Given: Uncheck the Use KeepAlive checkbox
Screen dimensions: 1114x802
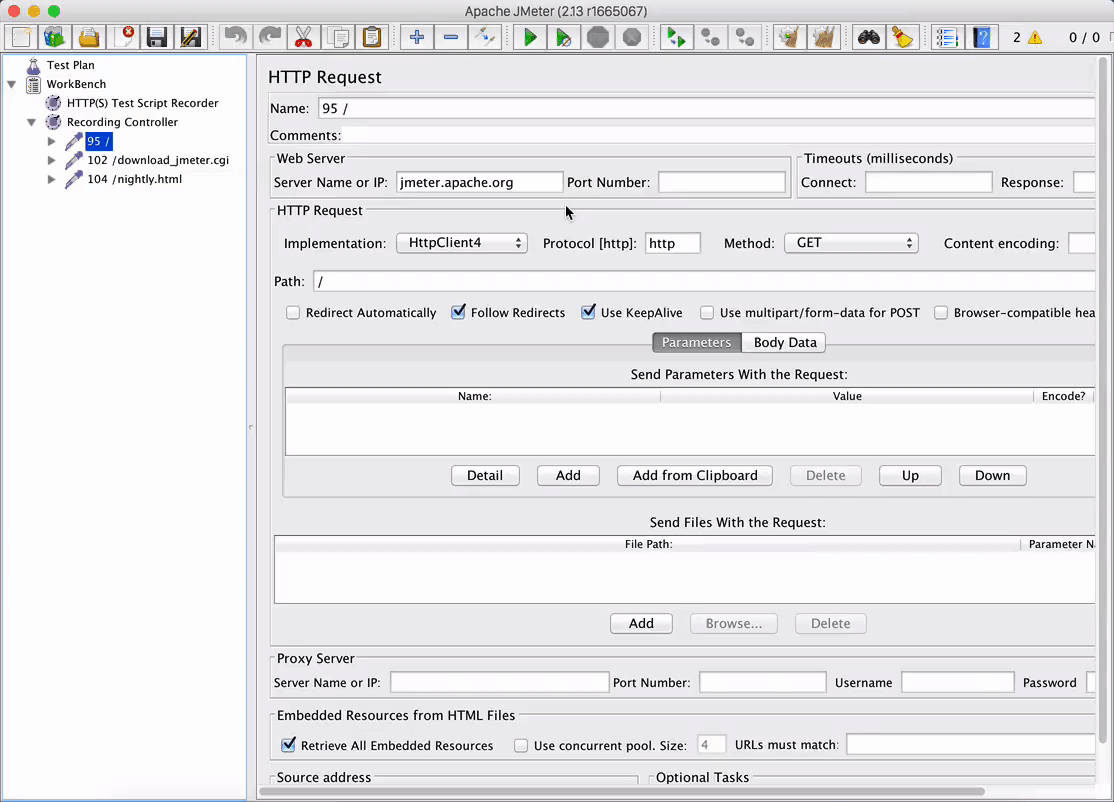Looking at the screenshot, I should pyautogui.click(x=588, y=313).
